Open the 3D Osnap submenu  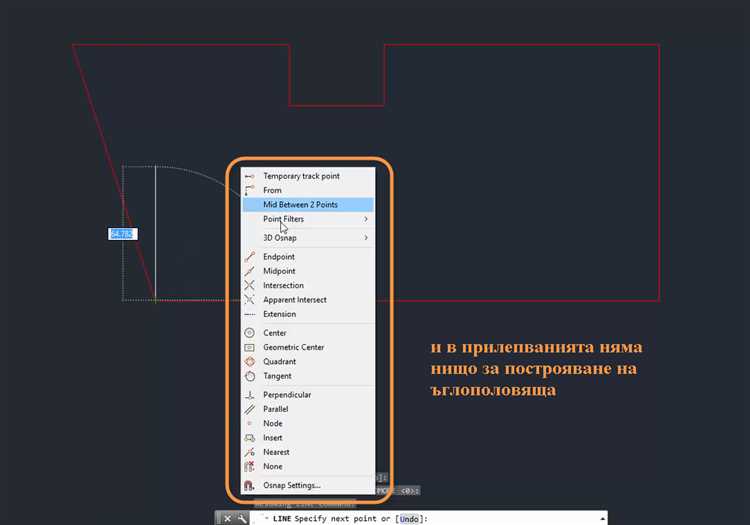click(308, 238)
